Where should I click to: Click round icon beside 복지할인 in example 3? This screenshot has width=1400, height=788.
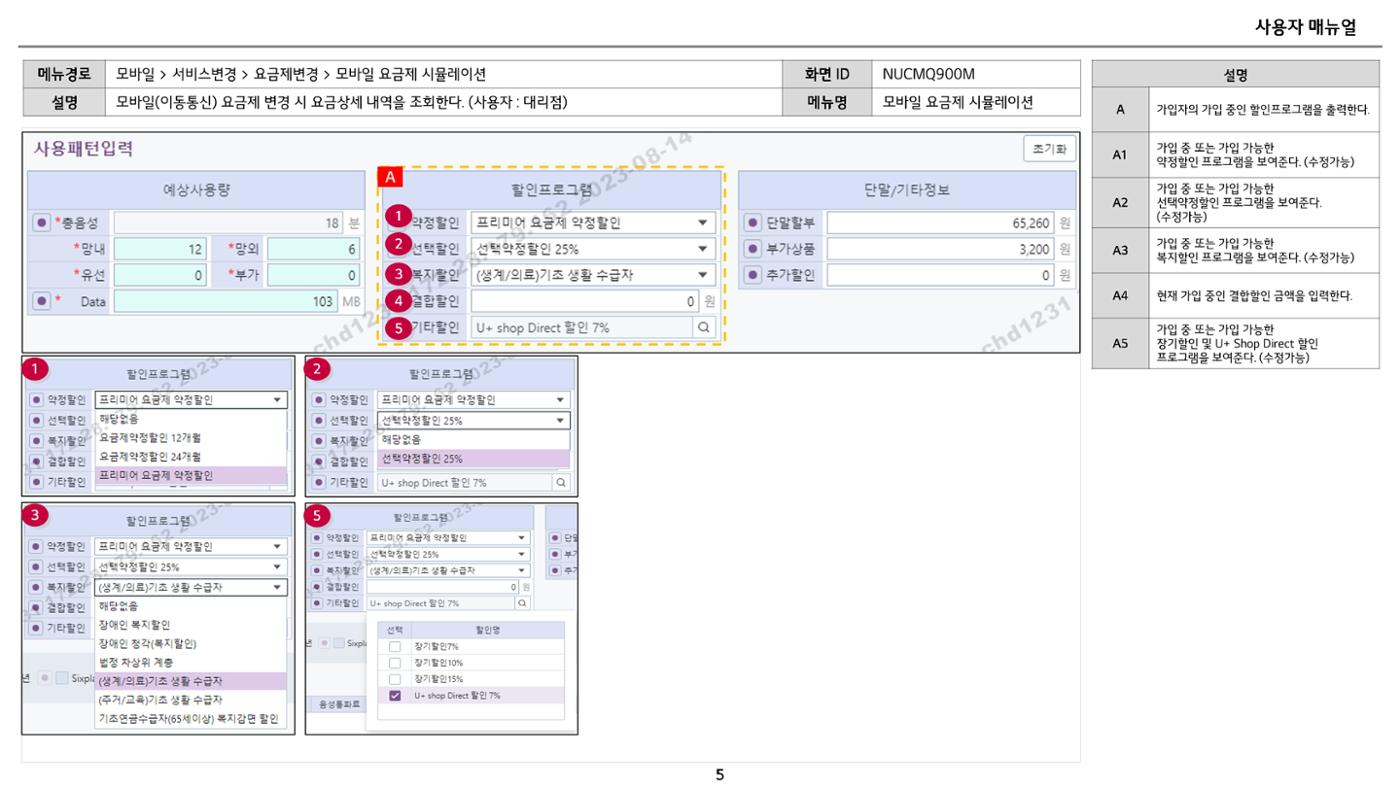(37, 588)
